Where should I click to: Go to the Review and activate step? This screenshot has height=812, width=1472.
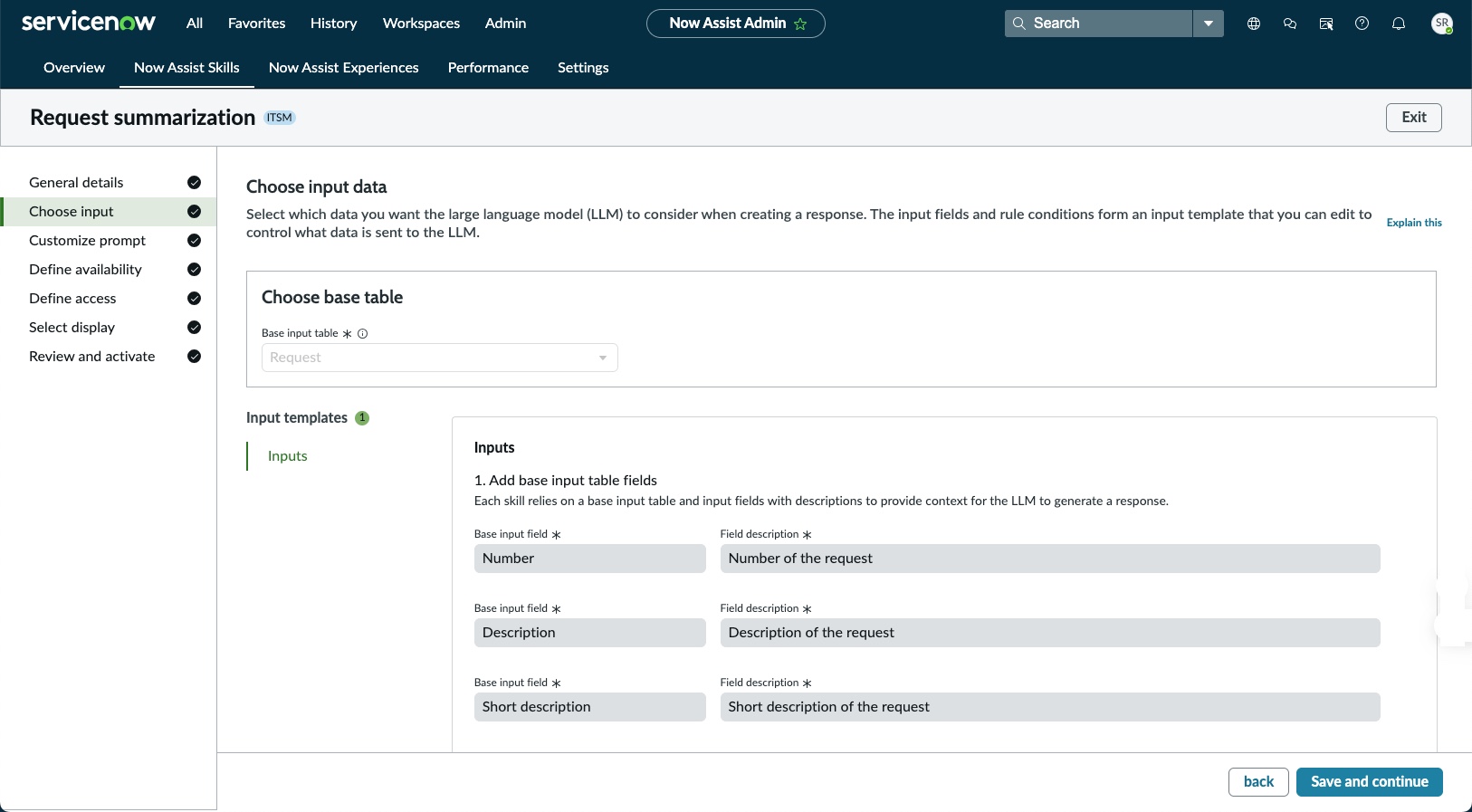coord(109,357)
